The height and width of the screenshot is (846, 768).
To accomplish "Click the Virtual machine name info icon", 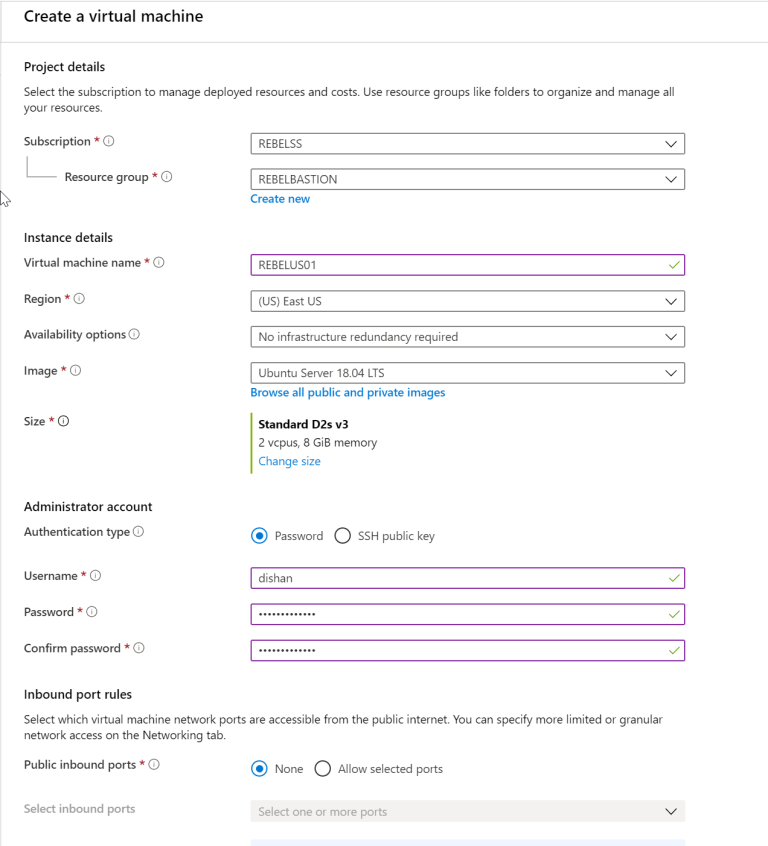I will click(x=162, y=262).
